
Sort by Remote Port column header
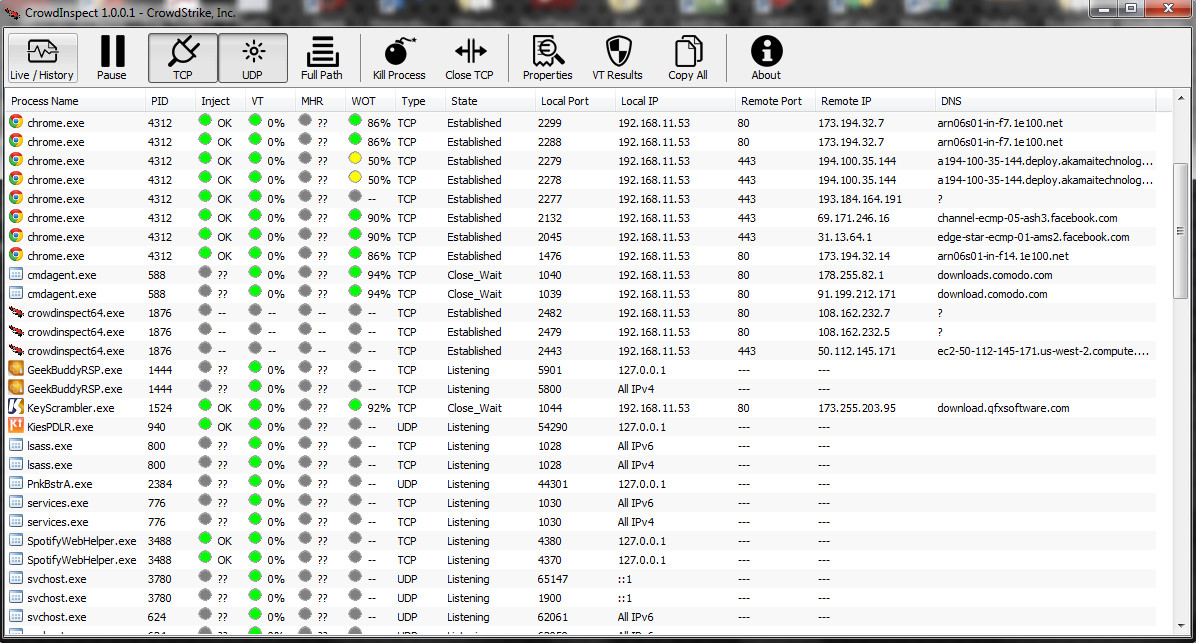pyautogui.click(x=775, y=101)
